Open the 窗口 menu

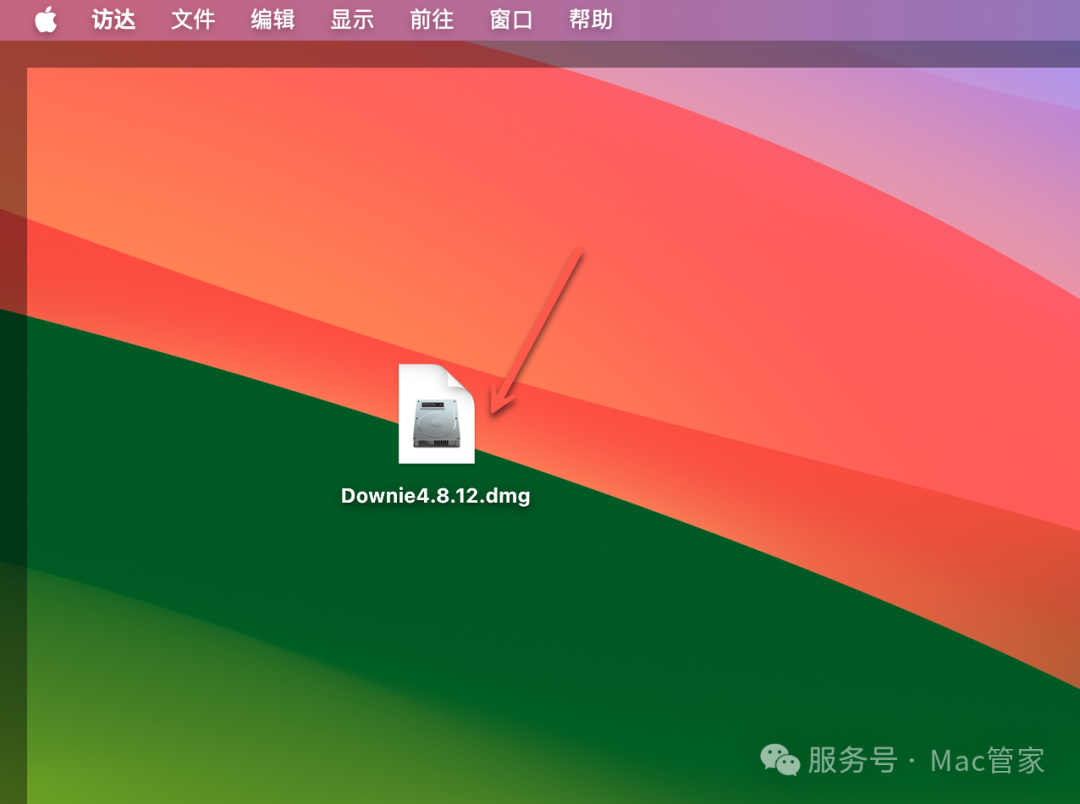[x=511, y=19]
